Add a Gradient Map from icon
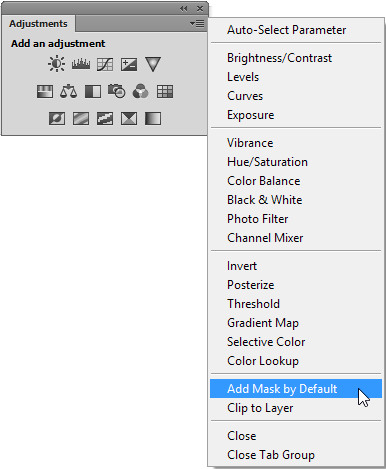The width and height of the screenshot is (386, 469). tap(153, 118)
